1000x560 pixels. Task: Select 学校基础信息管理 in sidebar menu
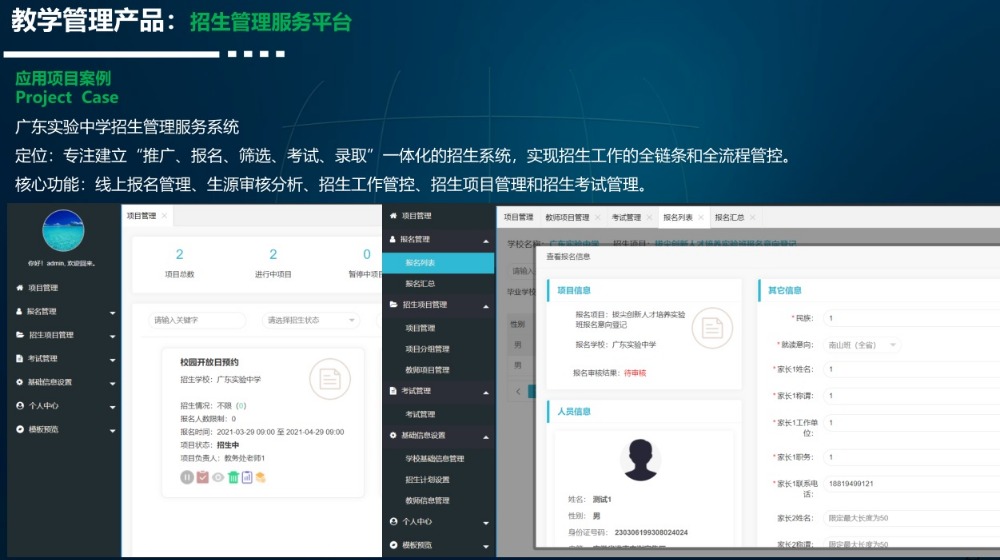434,458
